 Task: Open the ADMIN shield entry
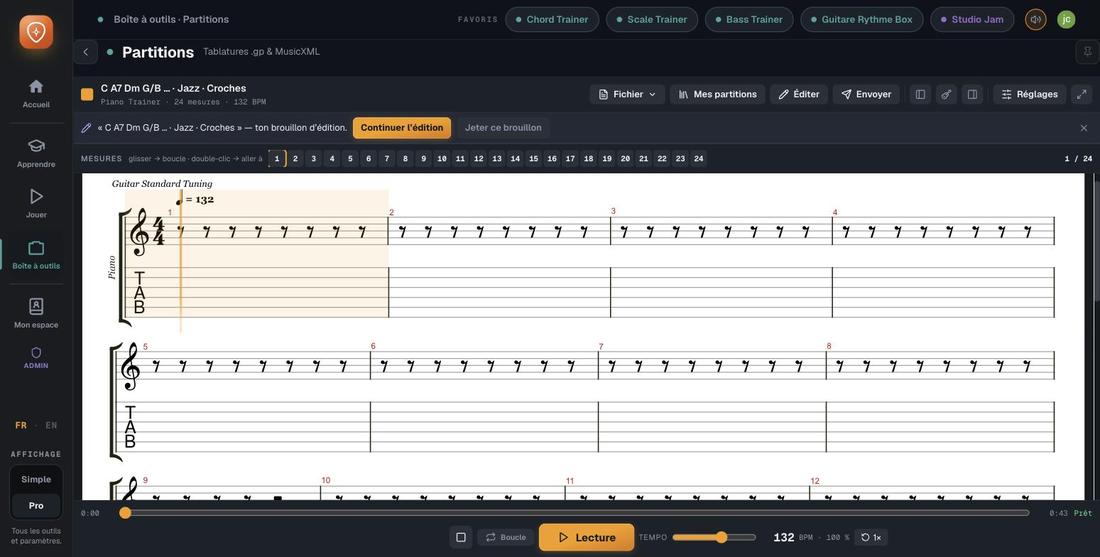(36, 358)
